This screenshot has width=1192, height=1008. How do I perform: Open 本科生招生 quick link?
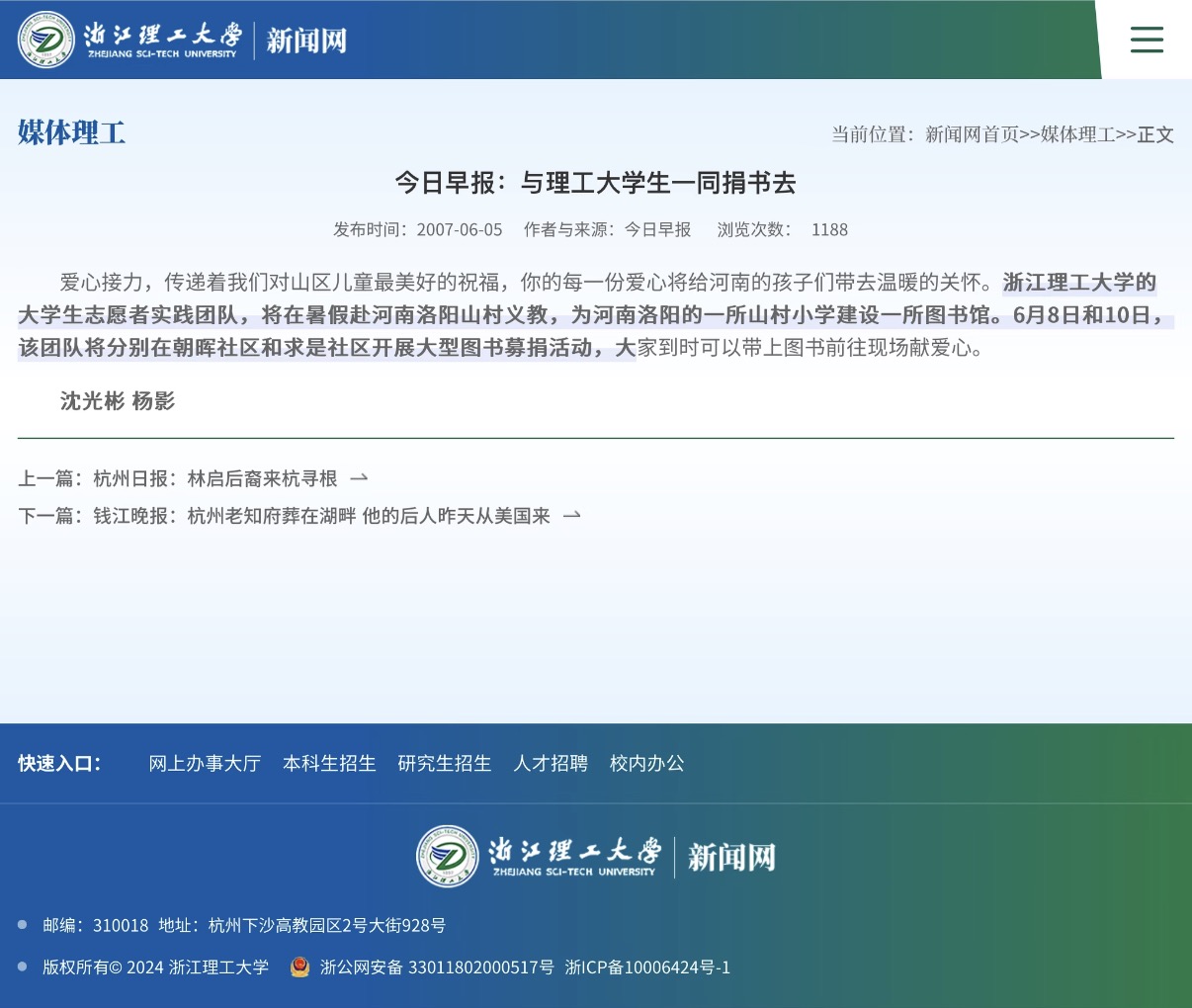(x=329, y=763)
